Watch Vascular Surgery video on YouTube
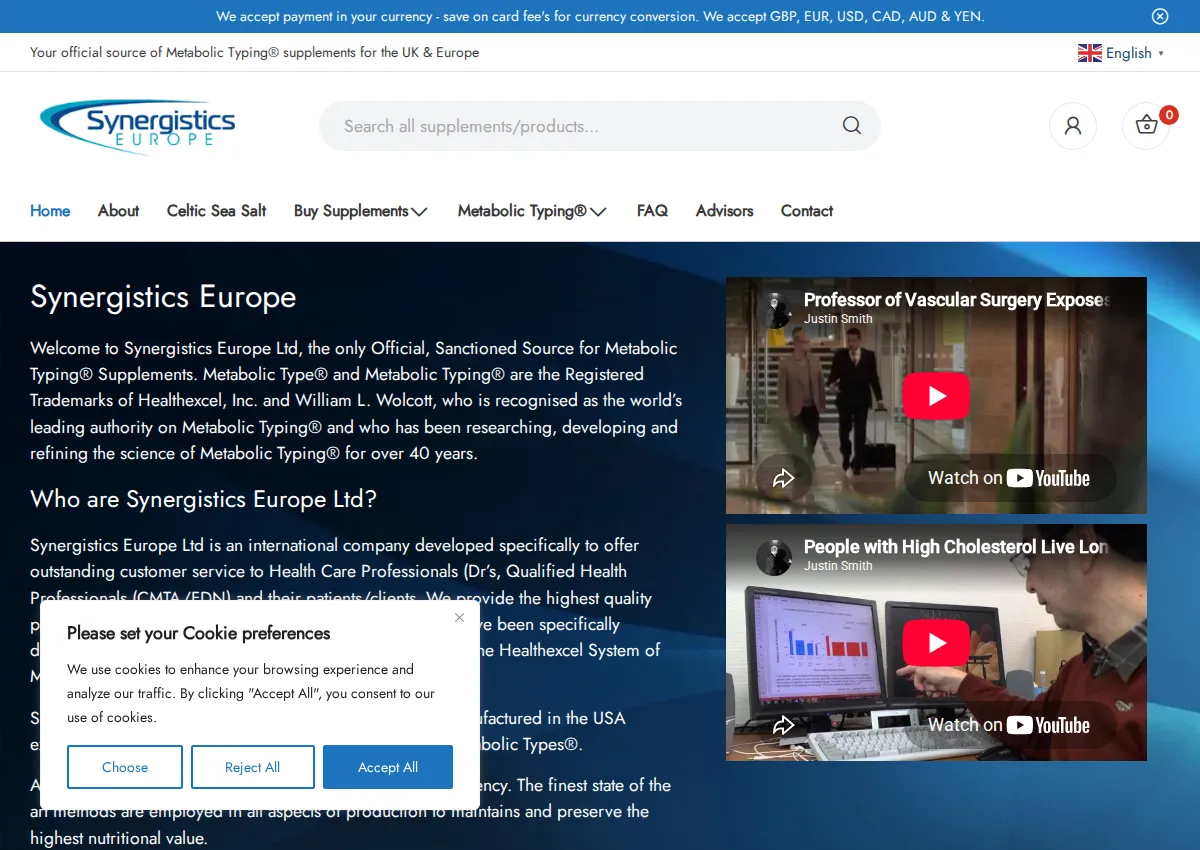Viewport: 1200px width, 850px height. tap(1009, 478)
